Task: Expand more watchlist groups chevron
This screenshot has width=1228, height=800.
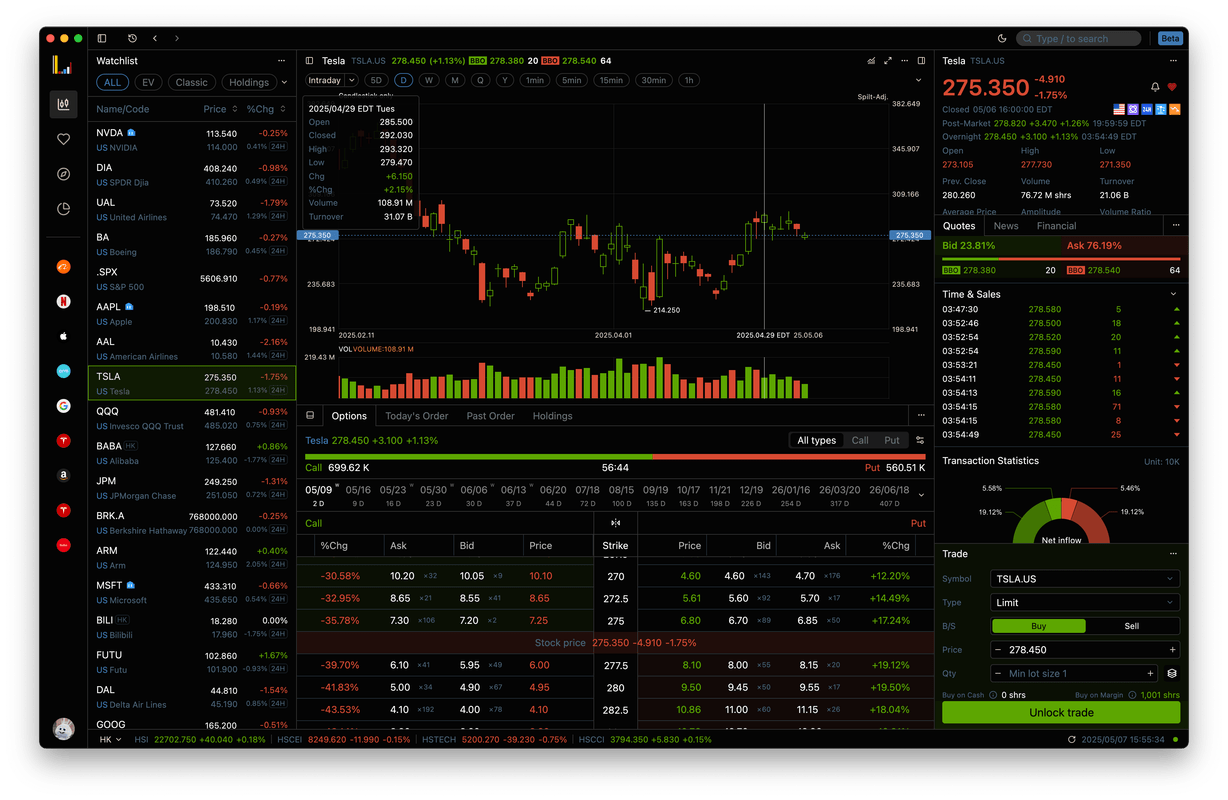Action: (284, 82)
